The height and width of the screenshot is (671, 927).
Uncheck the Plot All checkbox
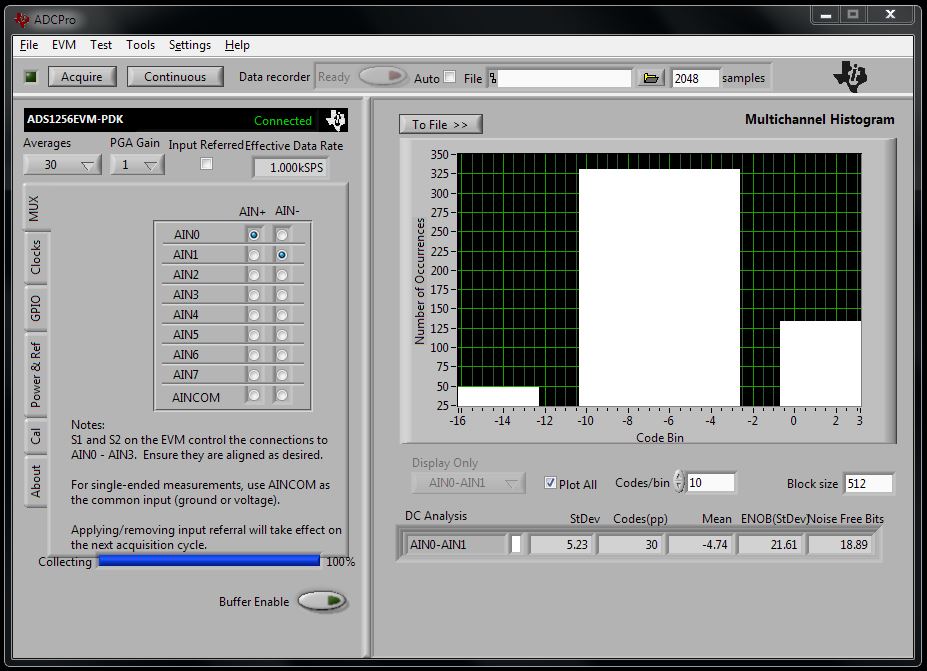[550, 483]
